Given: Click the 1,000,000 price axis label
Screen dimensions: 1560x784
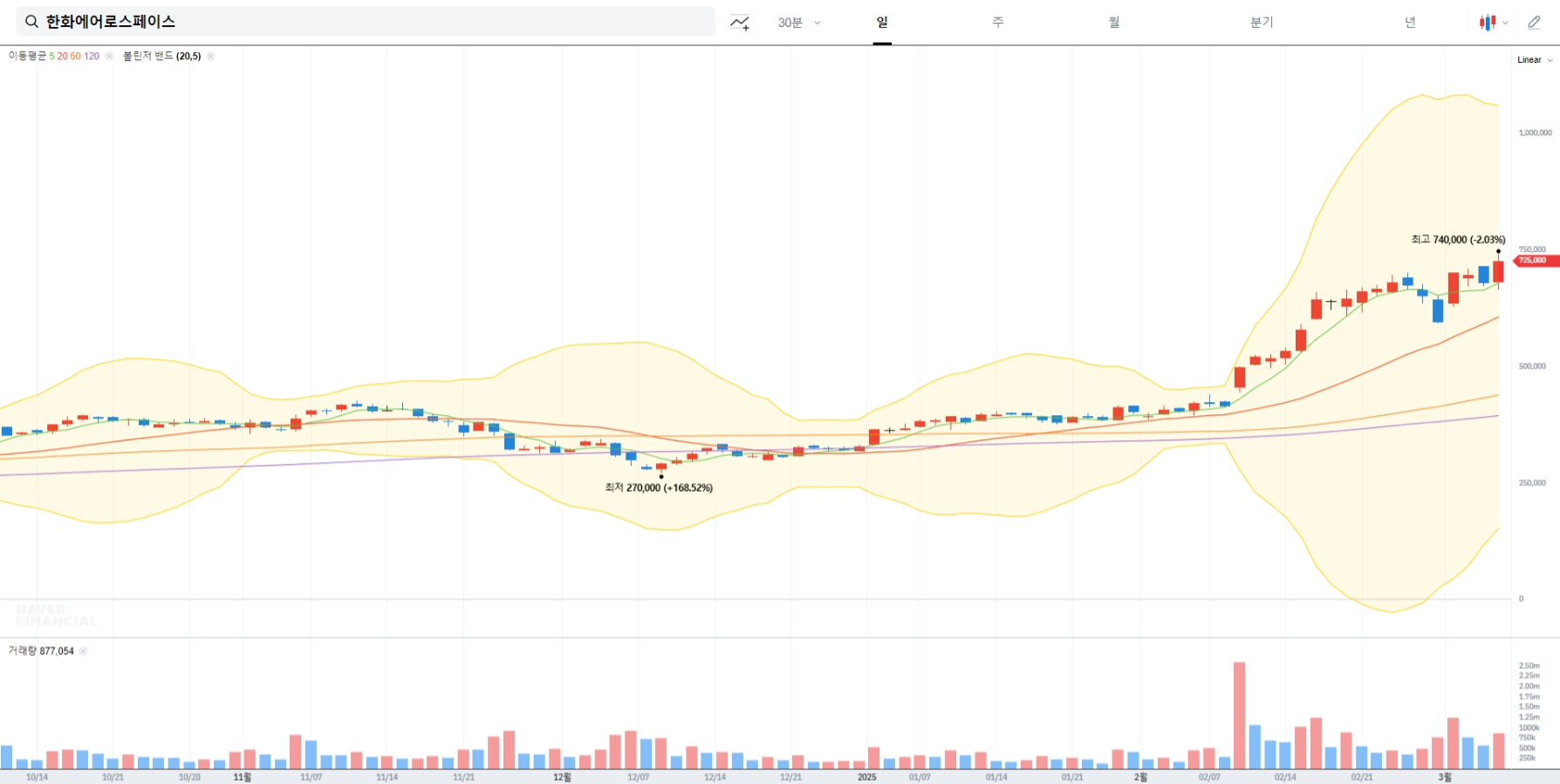Looking at the screenshot, I should click(1535, 133).
